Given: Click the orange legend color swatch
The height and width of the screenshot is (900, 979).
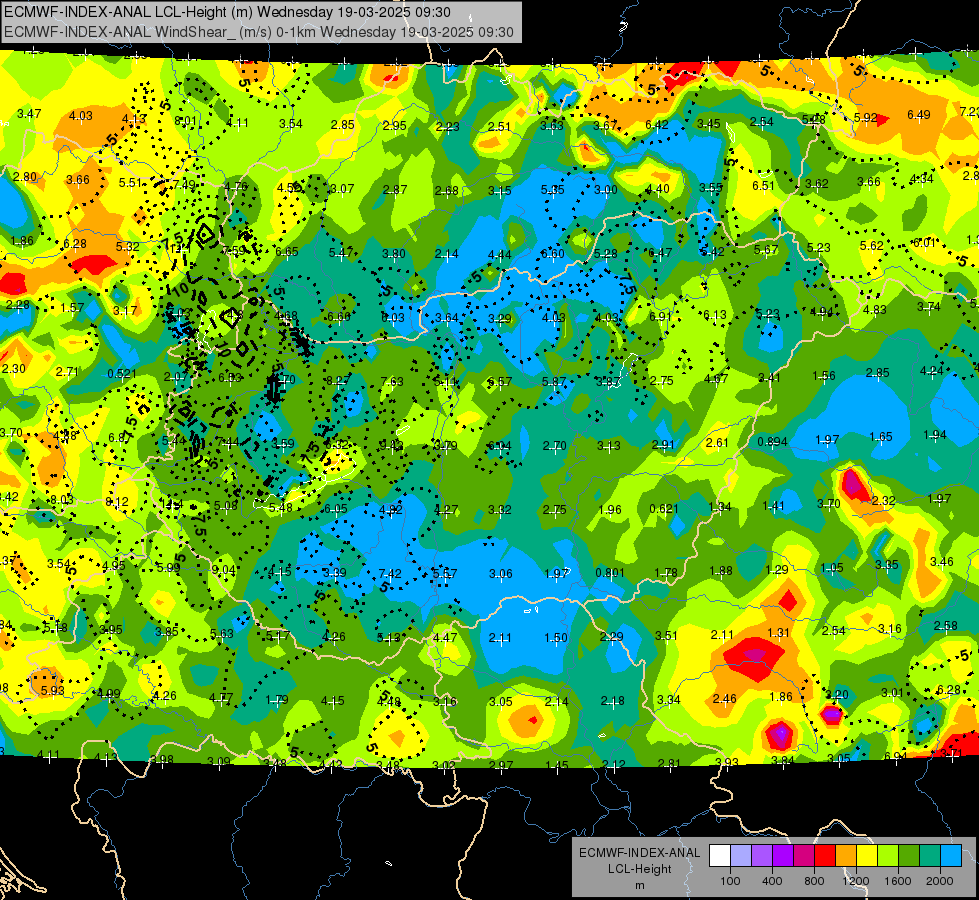Looking at the screenshot, I should [x=846, y=856].
